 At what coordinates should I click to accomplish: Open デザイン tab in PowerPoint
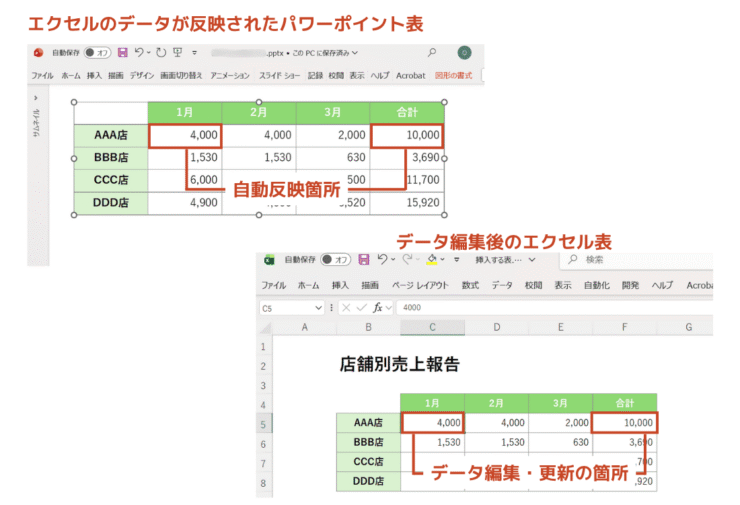pyautogui.click(x=142, y=76)
